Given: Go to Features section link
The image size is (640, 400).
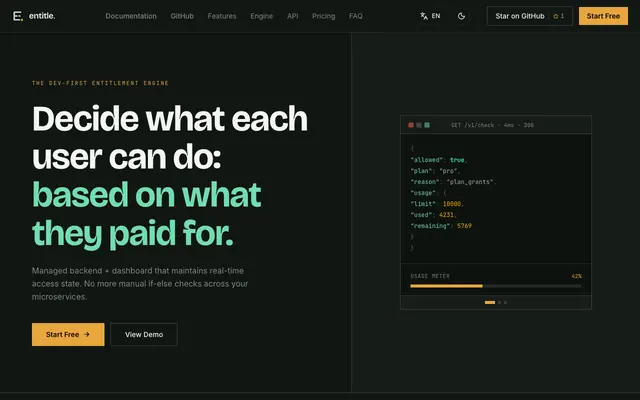Looking at the screenshot, I should coord(222,16).
